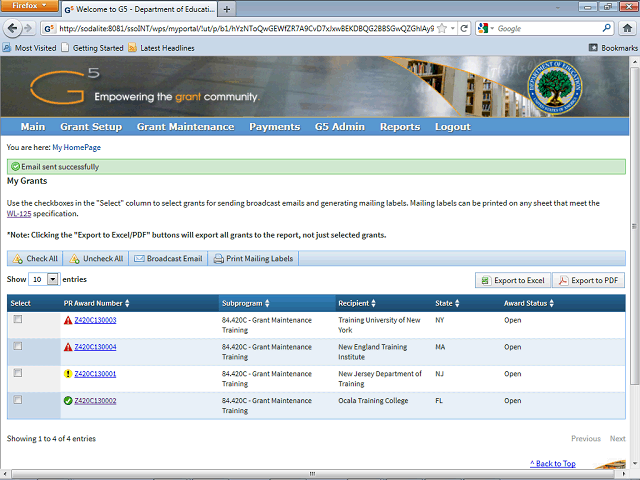Switch to the Welcome to G5 tab

click(x=140, y=9)
